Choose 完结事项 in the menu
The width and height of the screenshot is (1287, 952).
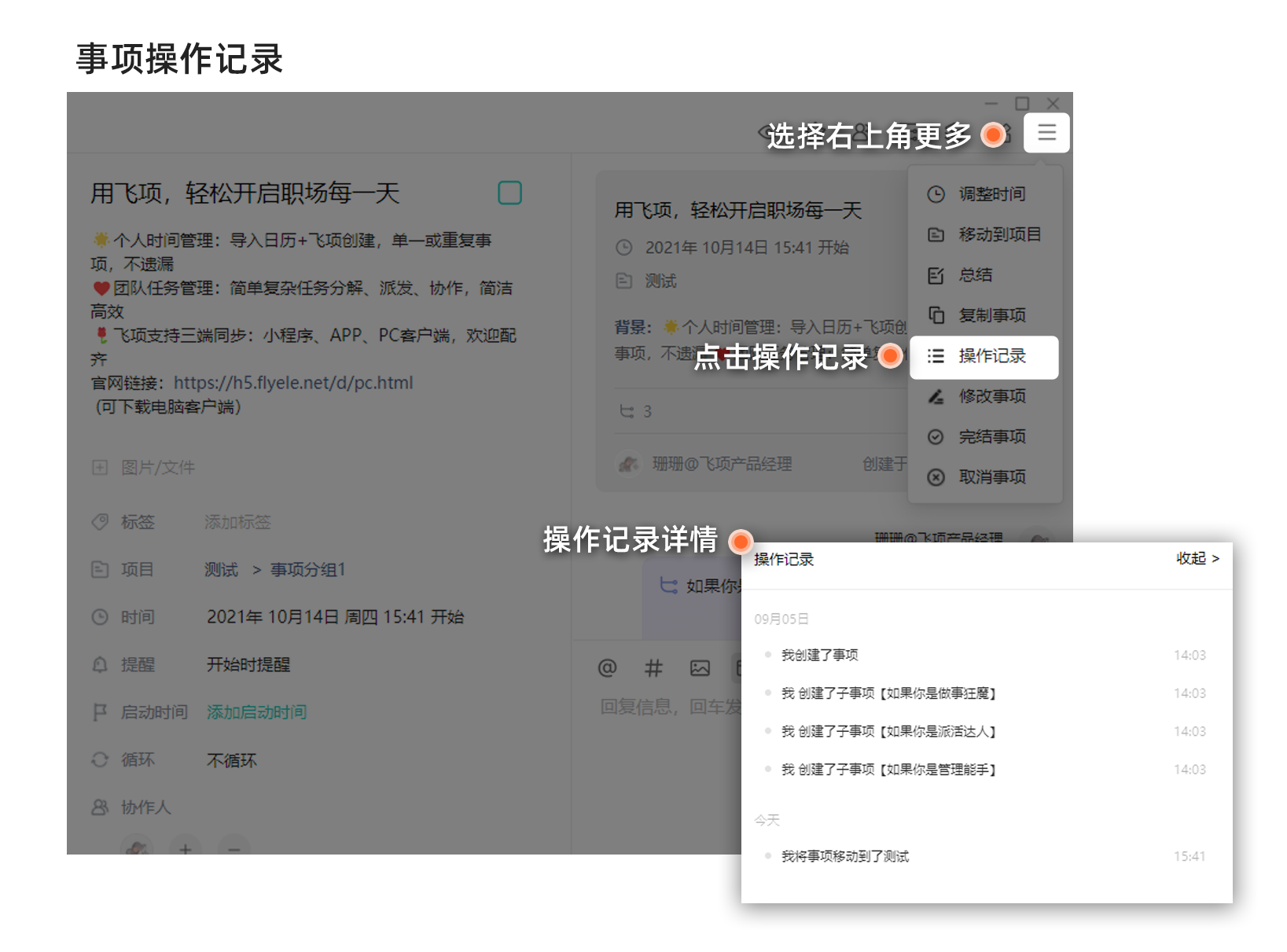[x=991, y=436]
